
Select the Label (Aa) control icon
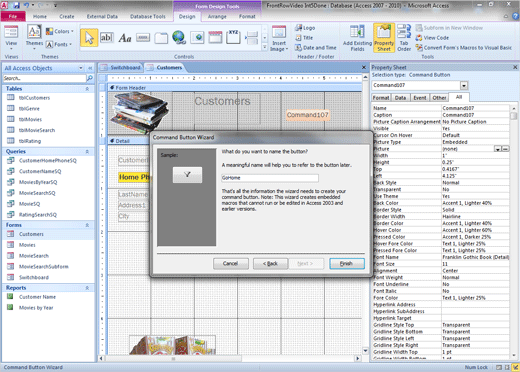125,38
